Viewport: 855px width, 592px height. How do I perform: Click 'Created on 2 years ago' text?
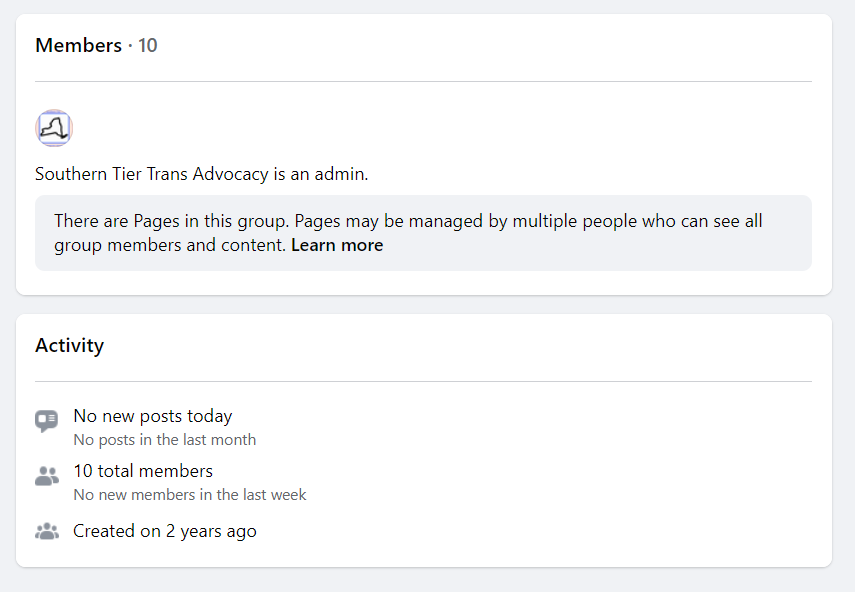tap(165, 531)
